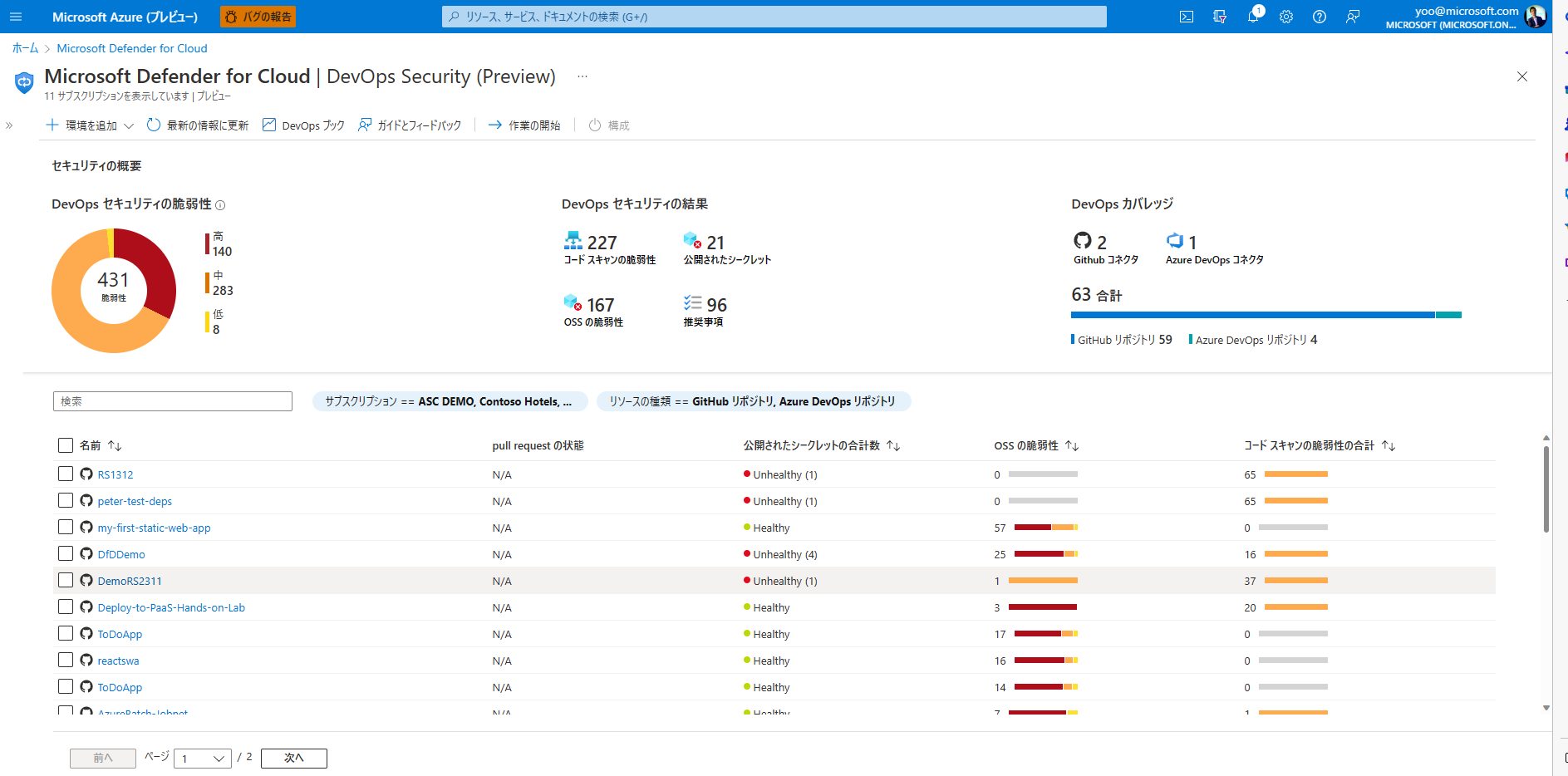Expand the 環境を追加 dropdown

click(x=129, y=125)
